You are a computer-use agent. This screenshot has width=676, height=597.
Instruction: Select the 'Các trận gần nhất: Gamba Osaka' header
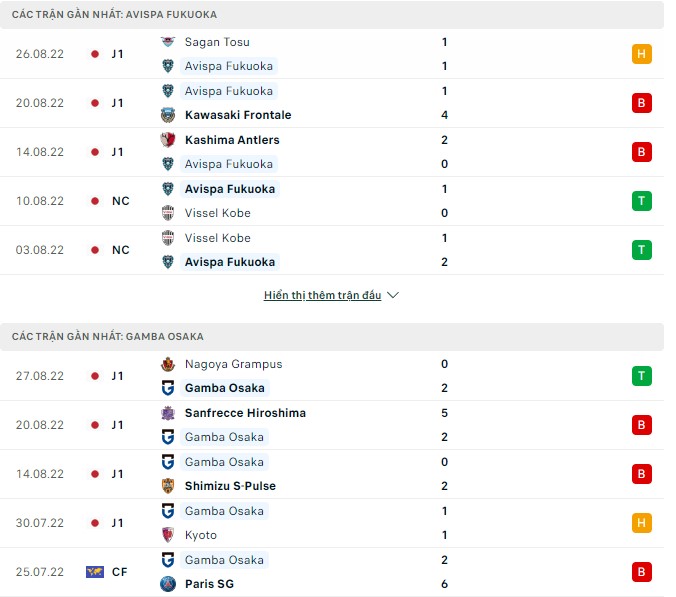[x=108, y=337]
